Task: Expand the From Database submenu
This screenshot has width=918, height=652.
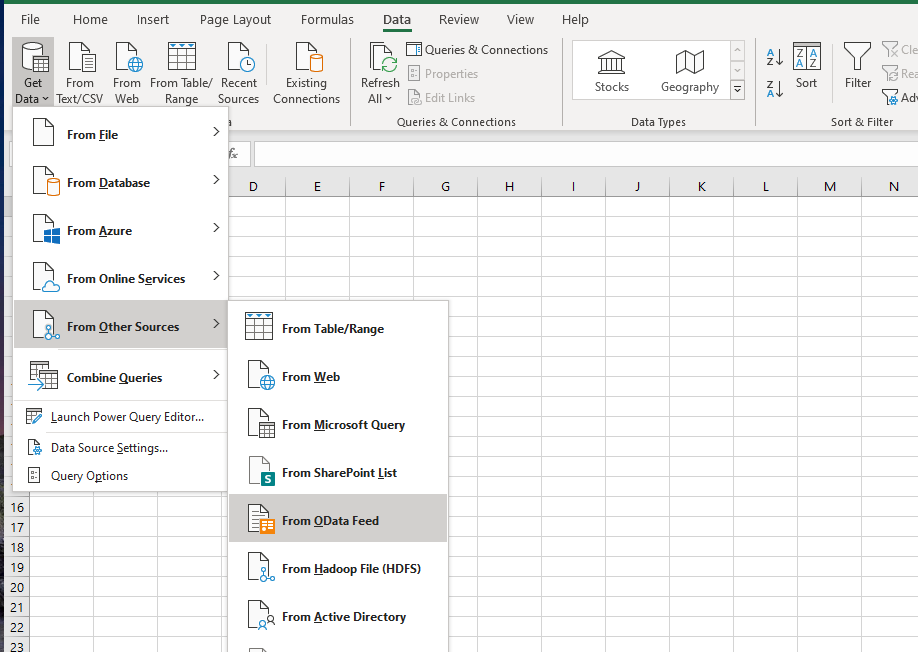Action: pyautogui.click(x=120, y=182)
